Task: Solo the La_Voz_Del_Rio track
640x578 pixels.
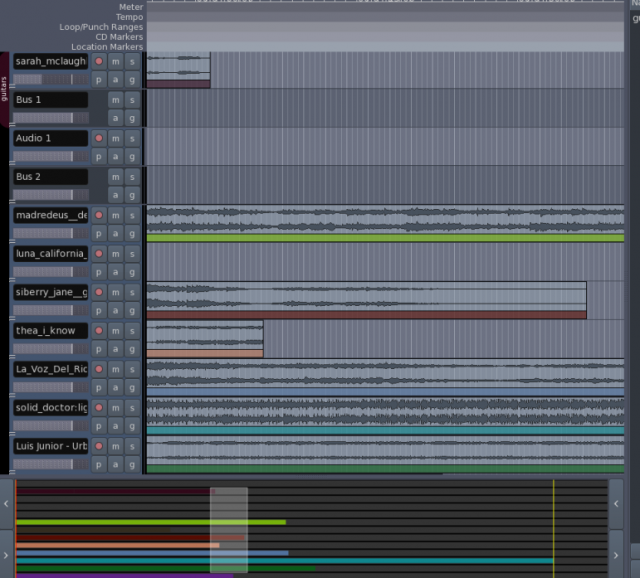Action: [x=132, y=369]
